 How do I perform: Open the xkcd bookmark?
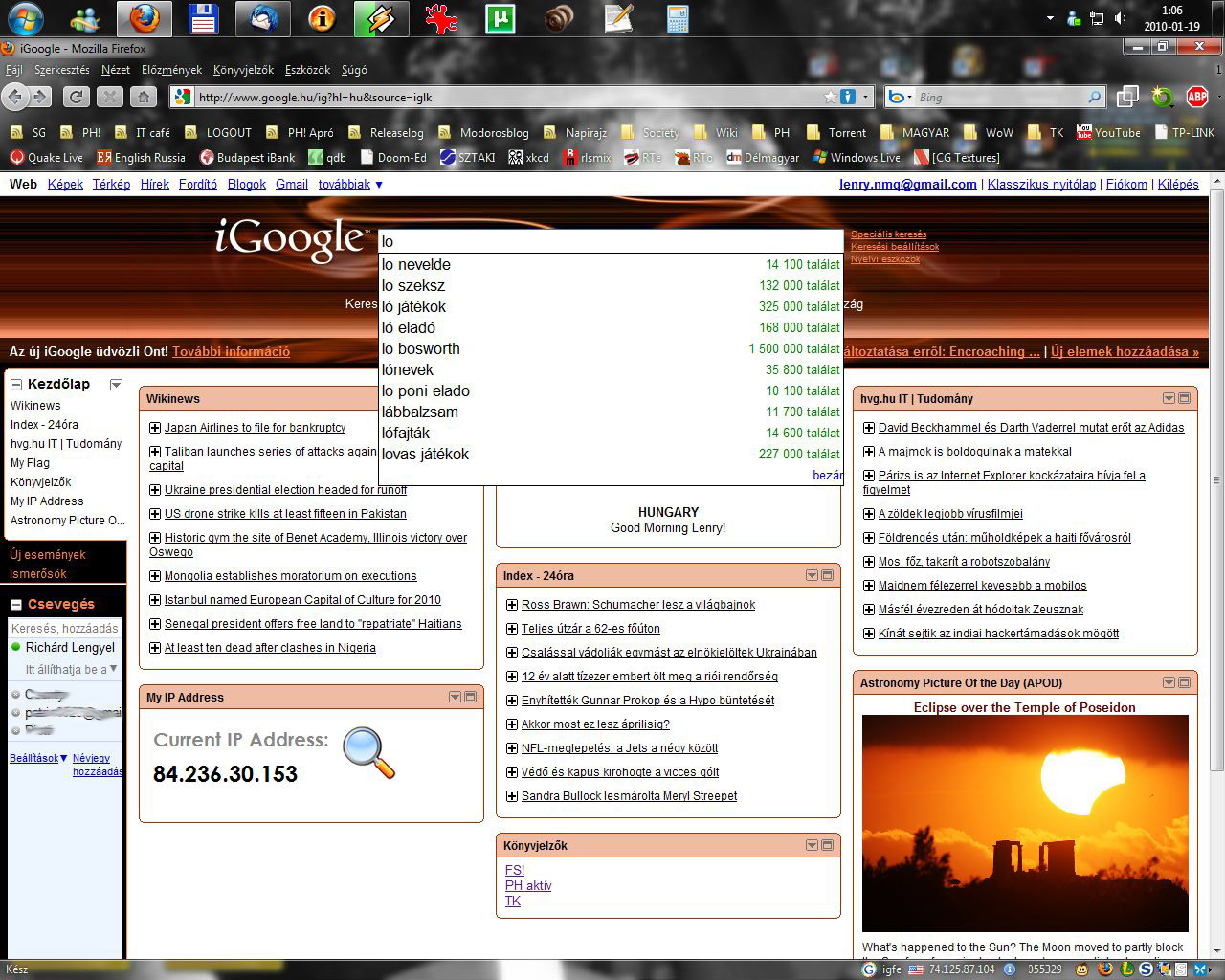click(x=529, y=158)
